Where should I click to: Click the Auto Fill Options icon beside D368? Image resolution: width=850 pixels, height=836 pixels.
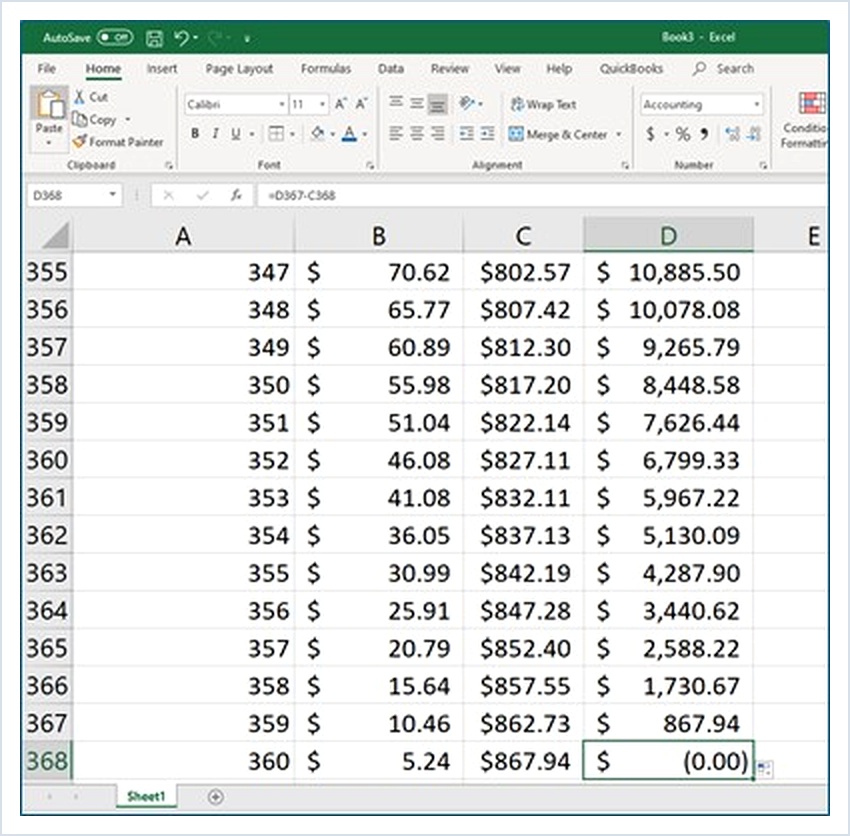[x=764, y=768]
